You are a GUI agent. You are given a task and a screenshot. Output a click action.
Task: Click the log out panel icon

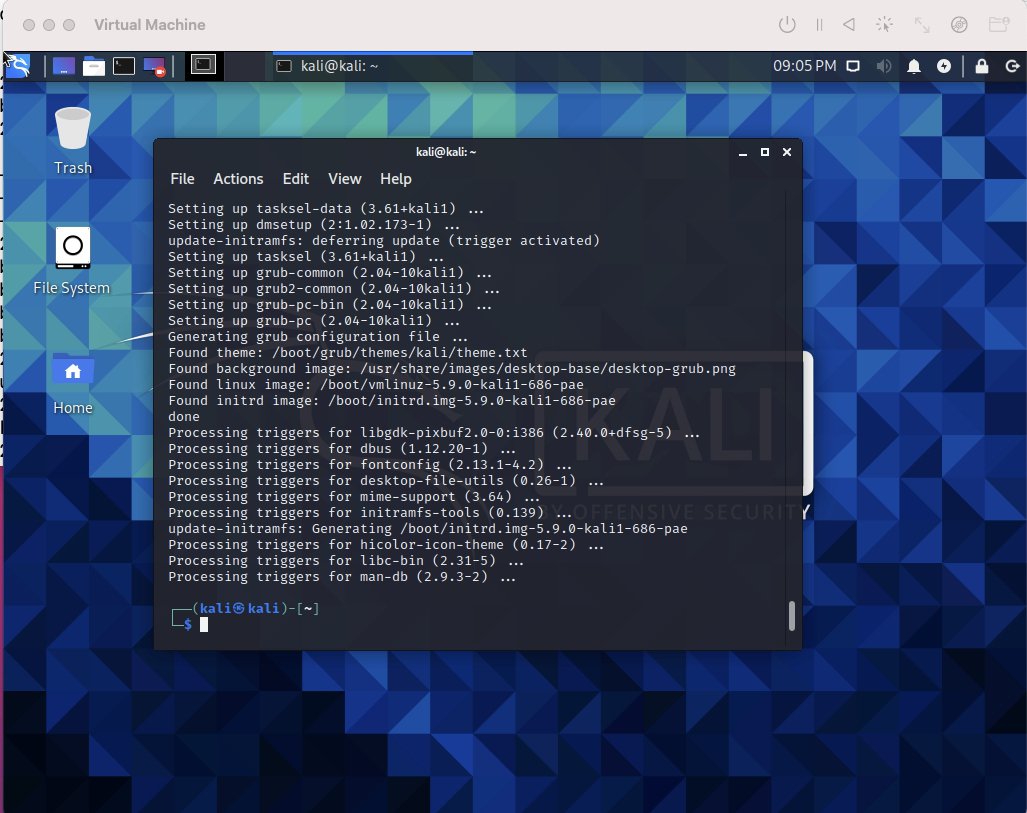[x=1012, y=66]
